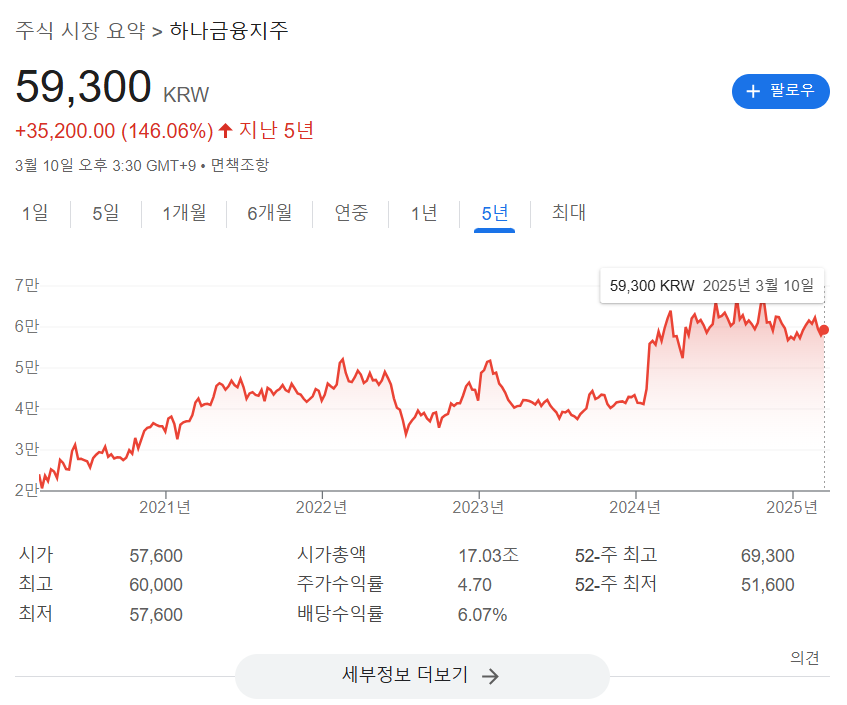Switch to the 1일 time range tab
The image size is (847, 705).
coord(35,213)
